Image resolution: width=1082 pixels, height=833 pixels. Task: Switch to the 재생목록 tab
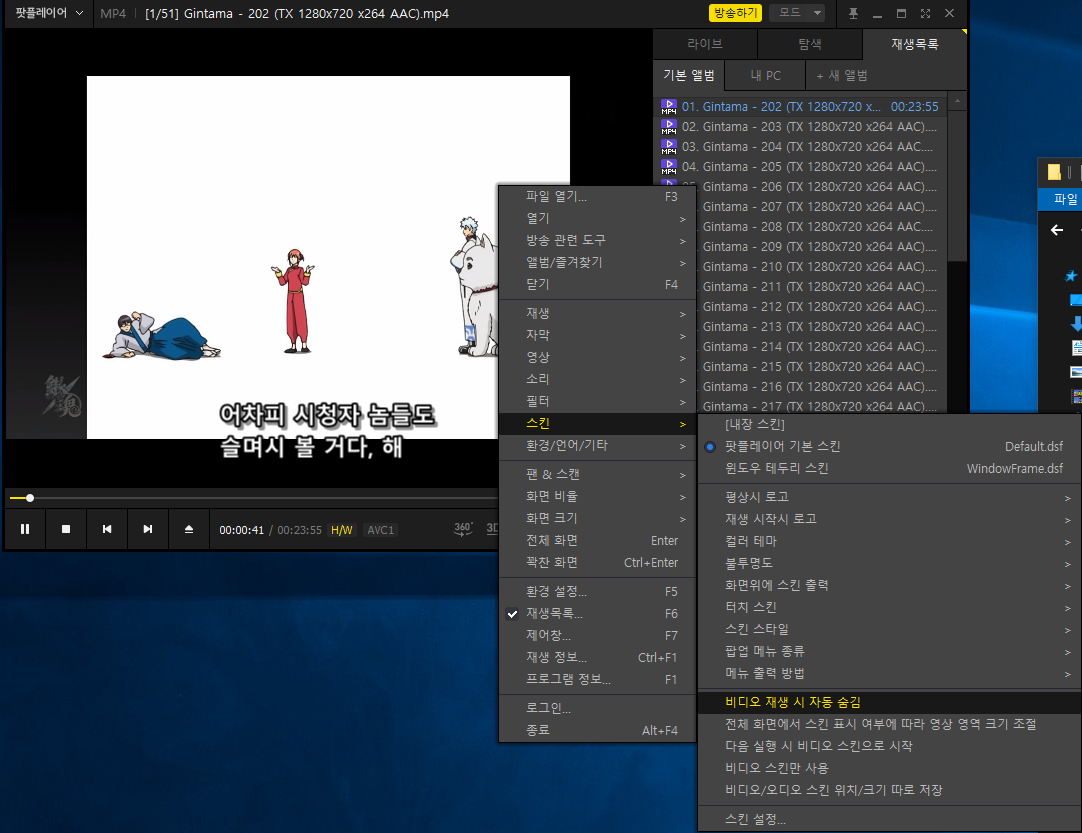[x=914, y=44]
